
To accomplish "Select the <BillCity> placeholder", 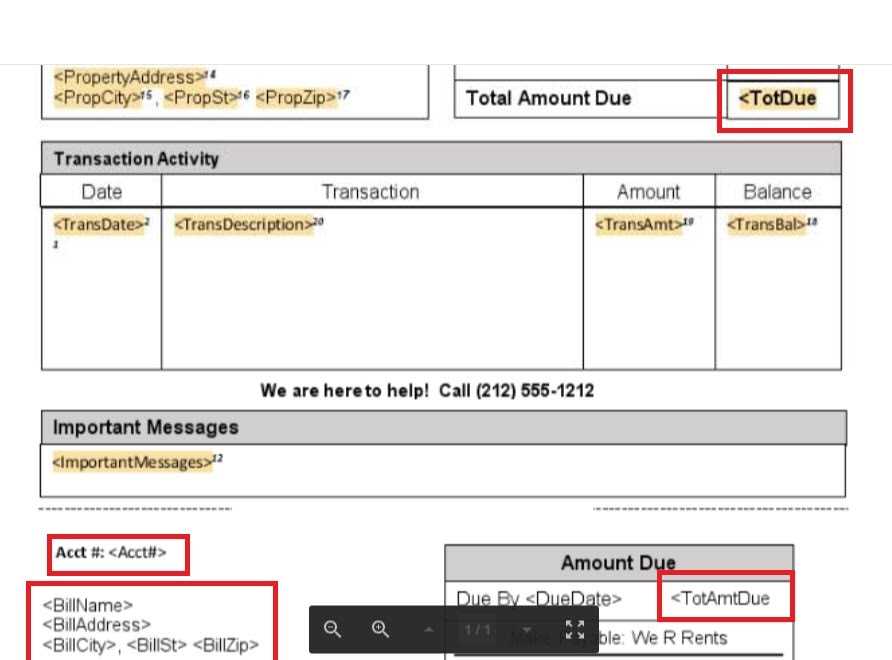I will pyautogui.click(x=79, y=645).
